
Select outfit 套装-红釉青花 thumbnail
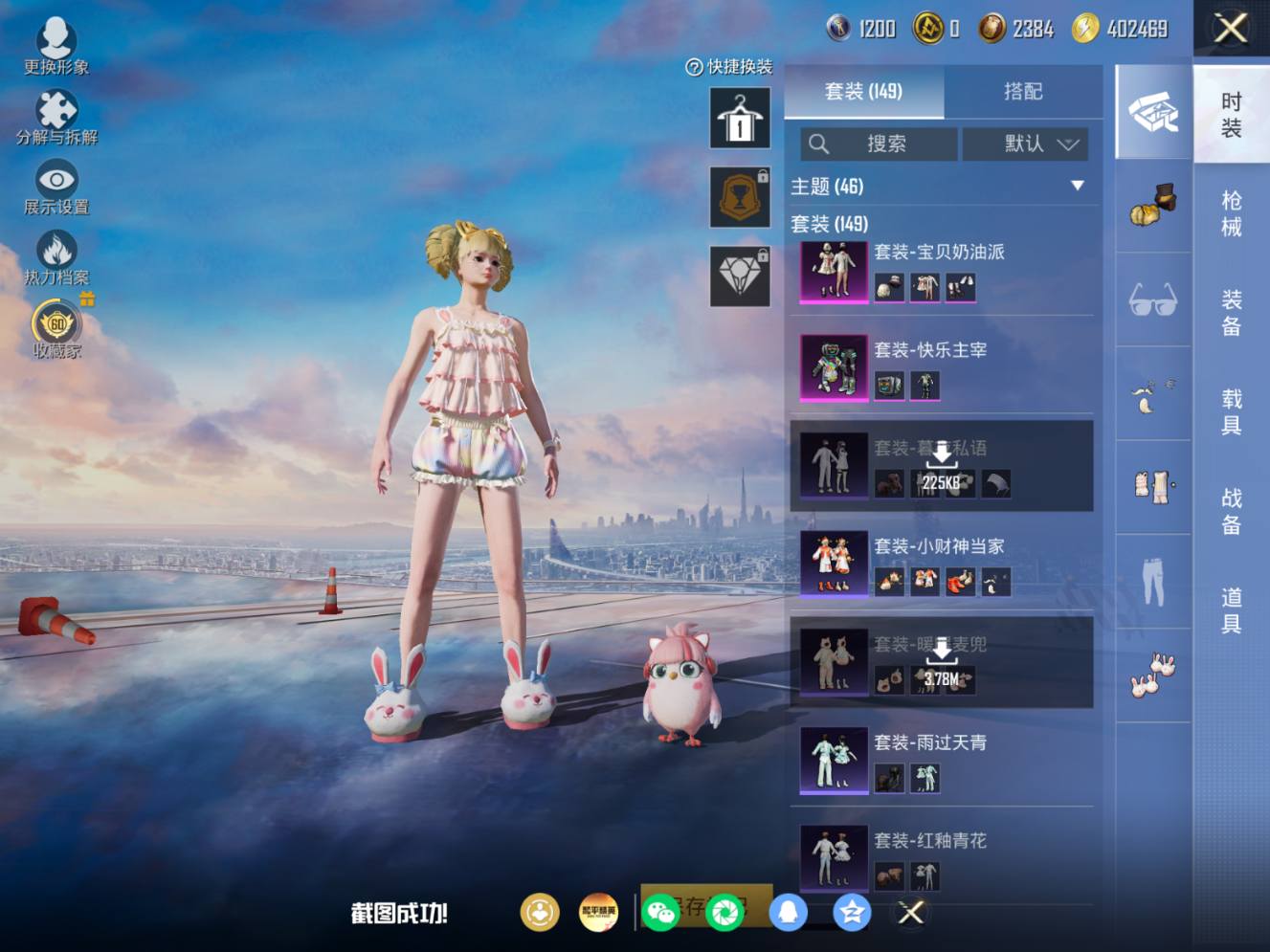[834, 858]
